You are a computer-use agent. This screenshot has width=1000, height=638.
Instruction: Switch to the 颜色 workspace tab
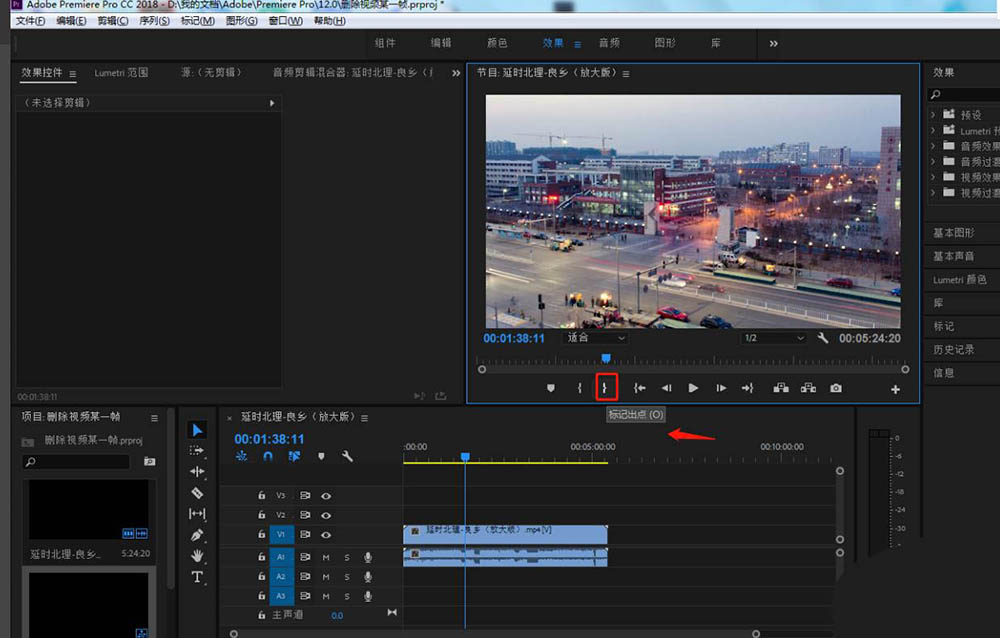coord(497,43)
